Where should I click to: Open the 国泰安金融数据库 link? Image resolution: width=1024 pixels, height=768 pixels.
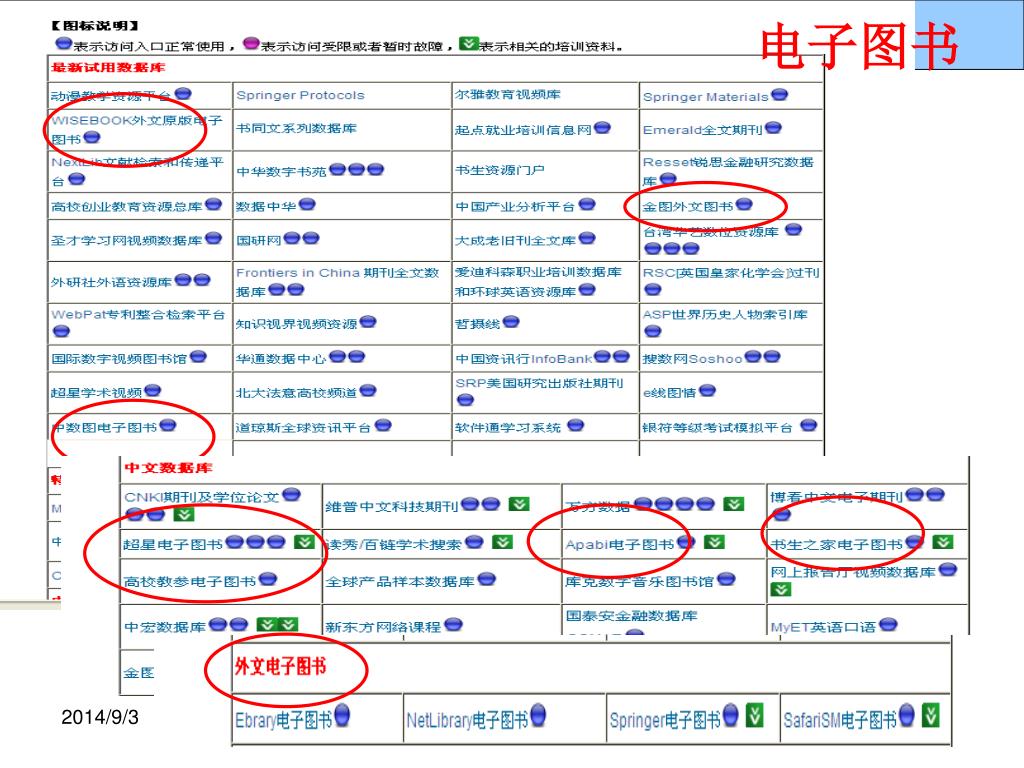point(632,615)
